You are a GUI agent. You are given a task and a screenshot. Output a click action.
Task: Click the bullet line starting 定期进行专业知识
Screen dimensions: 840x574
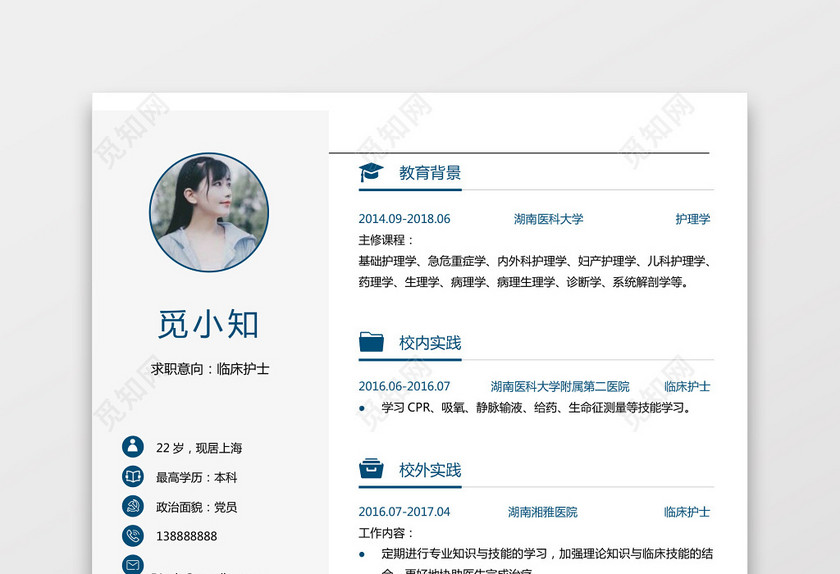point(547,554)
